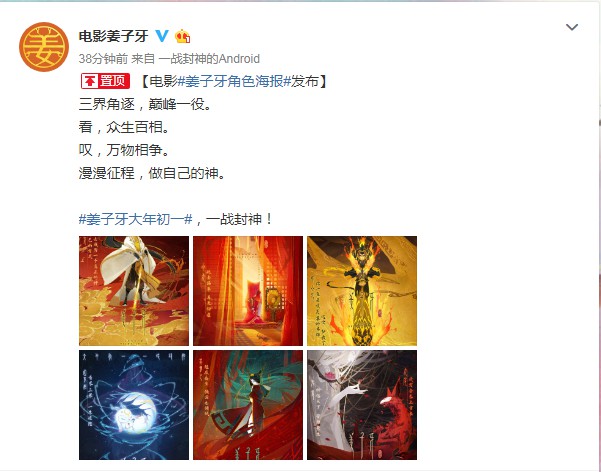Click the text 看，众生百相
Image resolution: width=601 pixels, height=472 pixels.
click(x=124, y=127)
